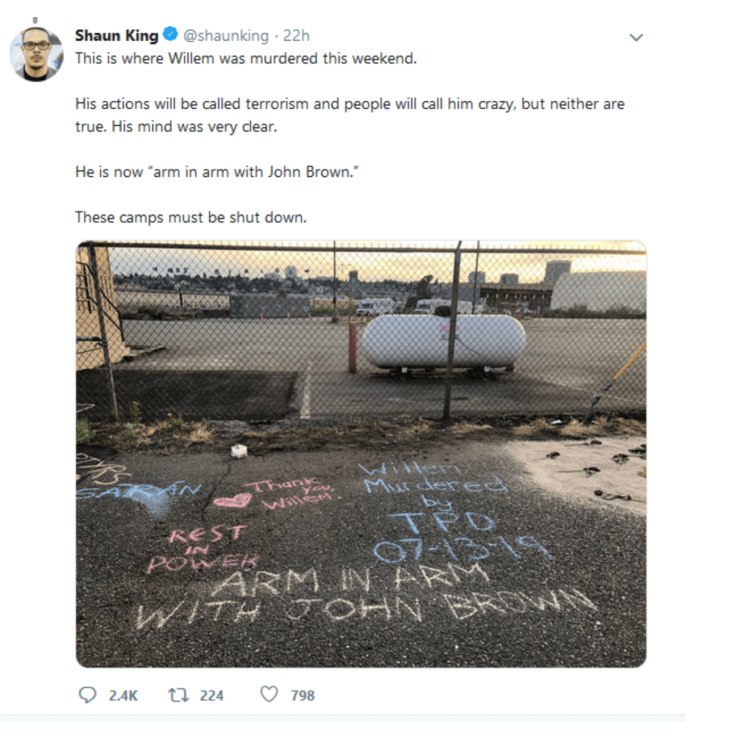Click the 2.4K replies count

(123, 696)
